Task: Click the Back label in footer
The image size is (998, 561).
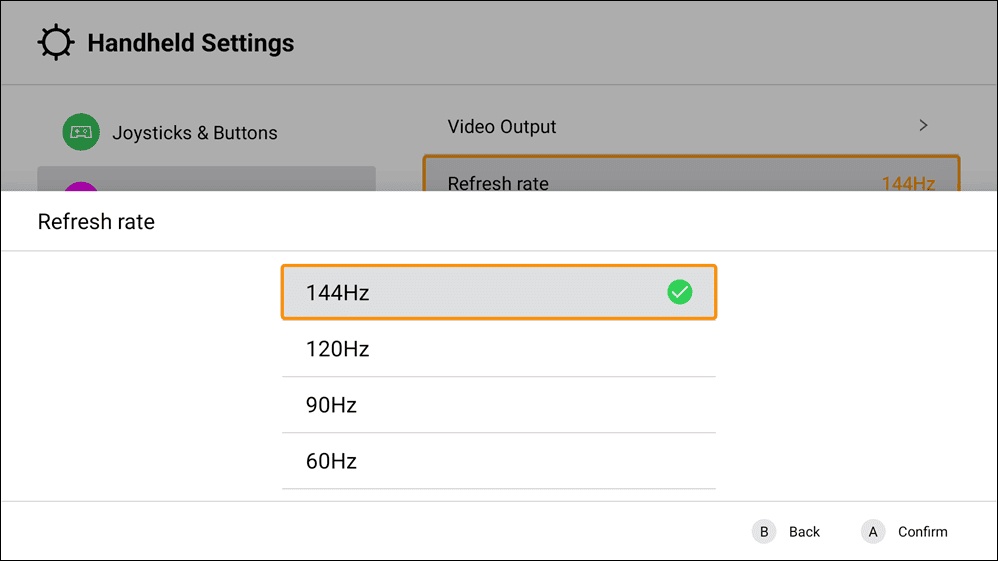Action: 804,532
